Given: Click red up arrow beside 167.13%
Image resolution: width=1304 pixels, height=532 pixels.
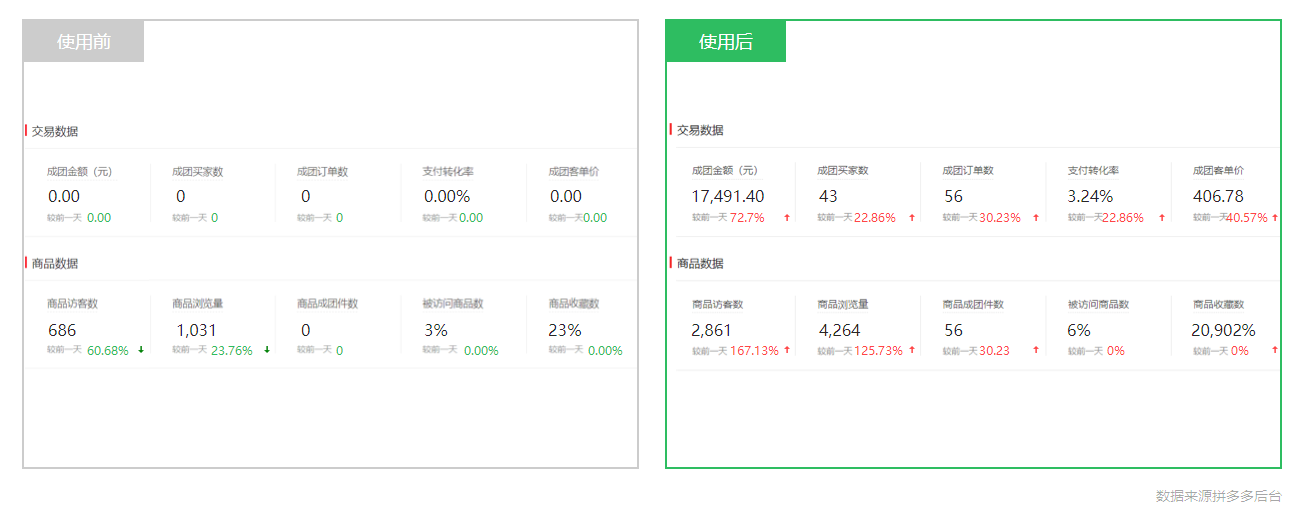Looking at the screenshot, I should point(787,350).
